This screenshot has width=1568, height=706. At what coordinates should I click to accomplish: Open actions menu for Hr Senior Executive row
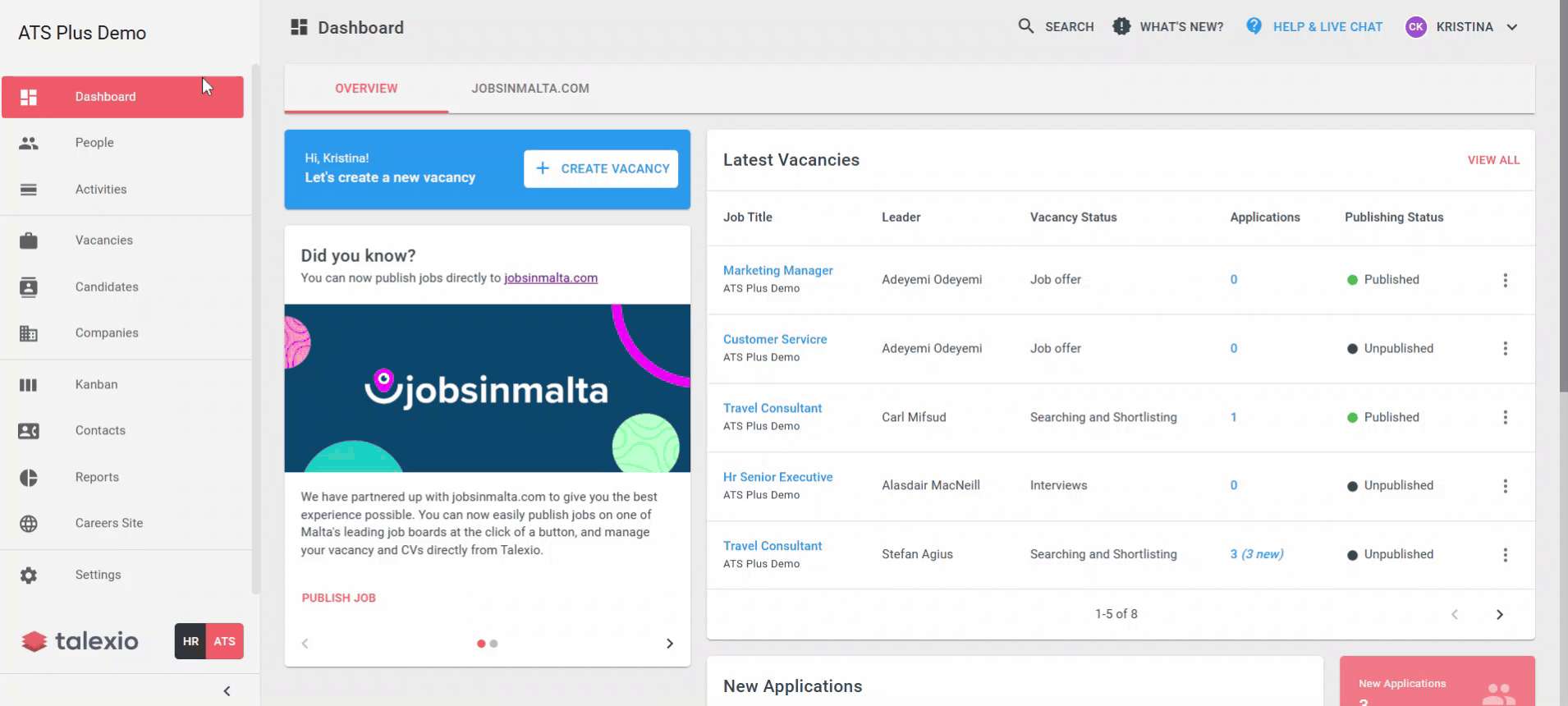pyautogui.click(x=1506, y=486)
